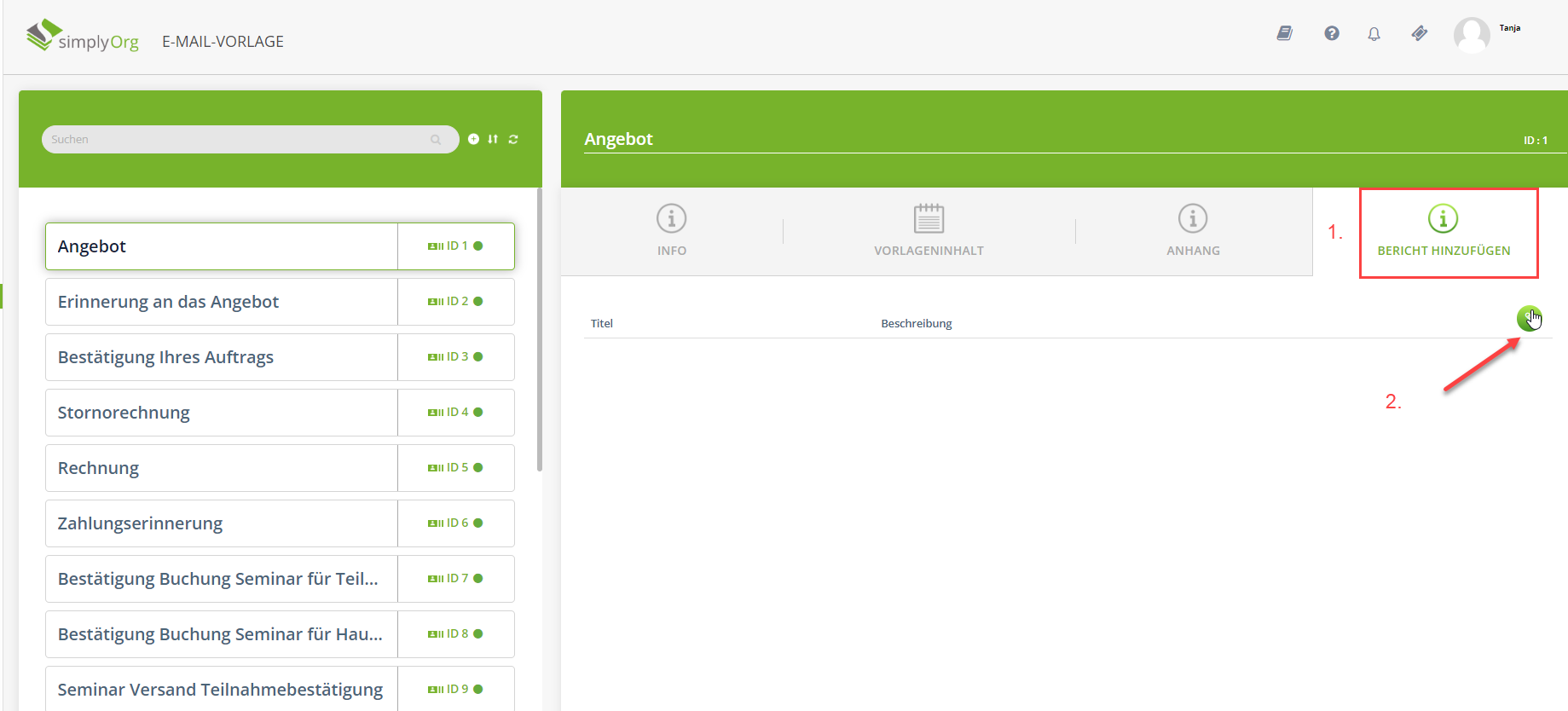Open notifications via the bell icon
This screenshot has width=1568, height=711.
1374,34
